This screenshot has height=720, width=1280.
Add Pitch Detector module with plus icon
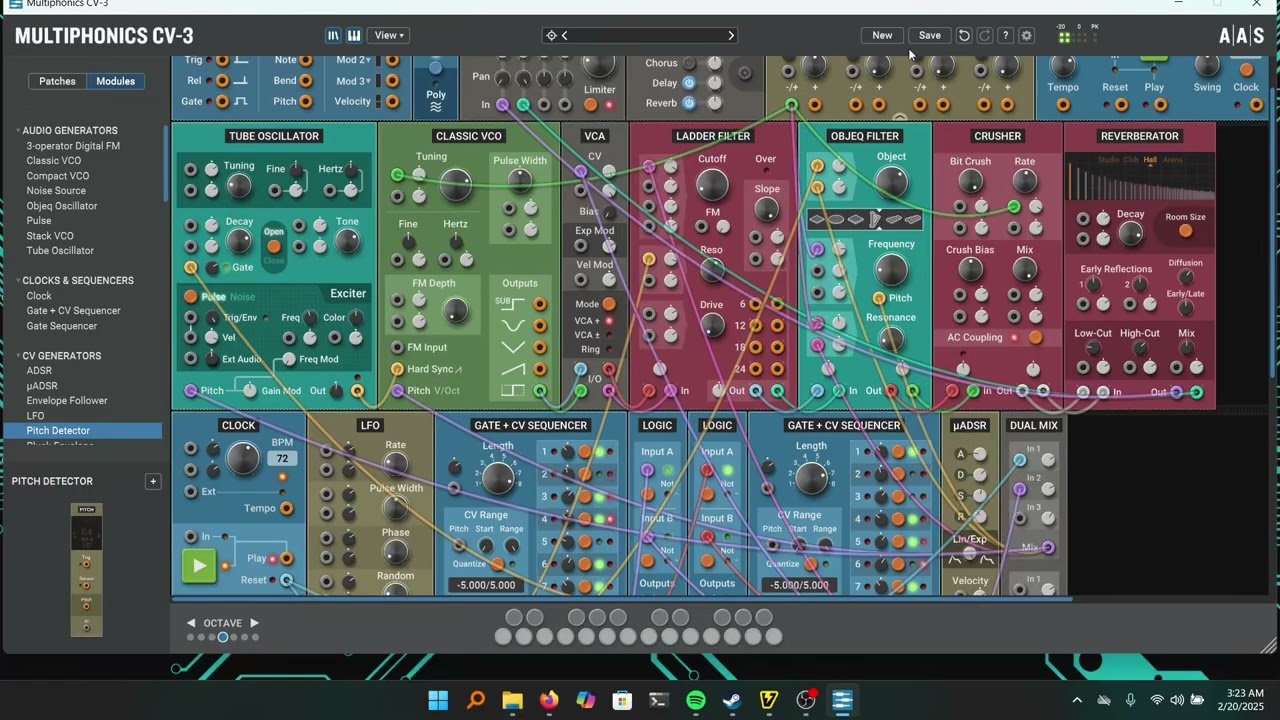[x=153, y=481]
